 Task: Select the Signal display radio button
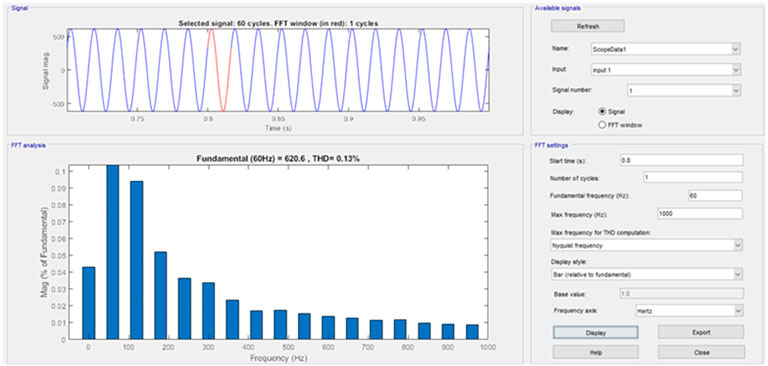pyautogui.click(x=602, y=111)
